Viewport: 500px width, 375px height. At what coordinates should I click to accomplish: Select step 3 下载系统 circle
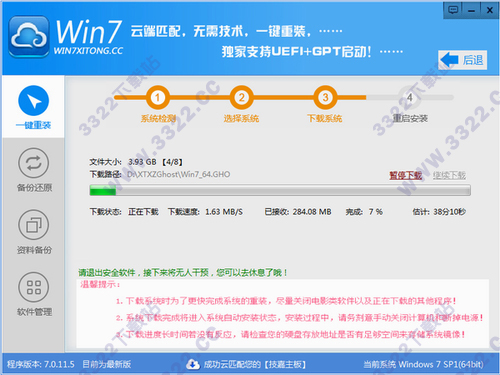(325, 98)
